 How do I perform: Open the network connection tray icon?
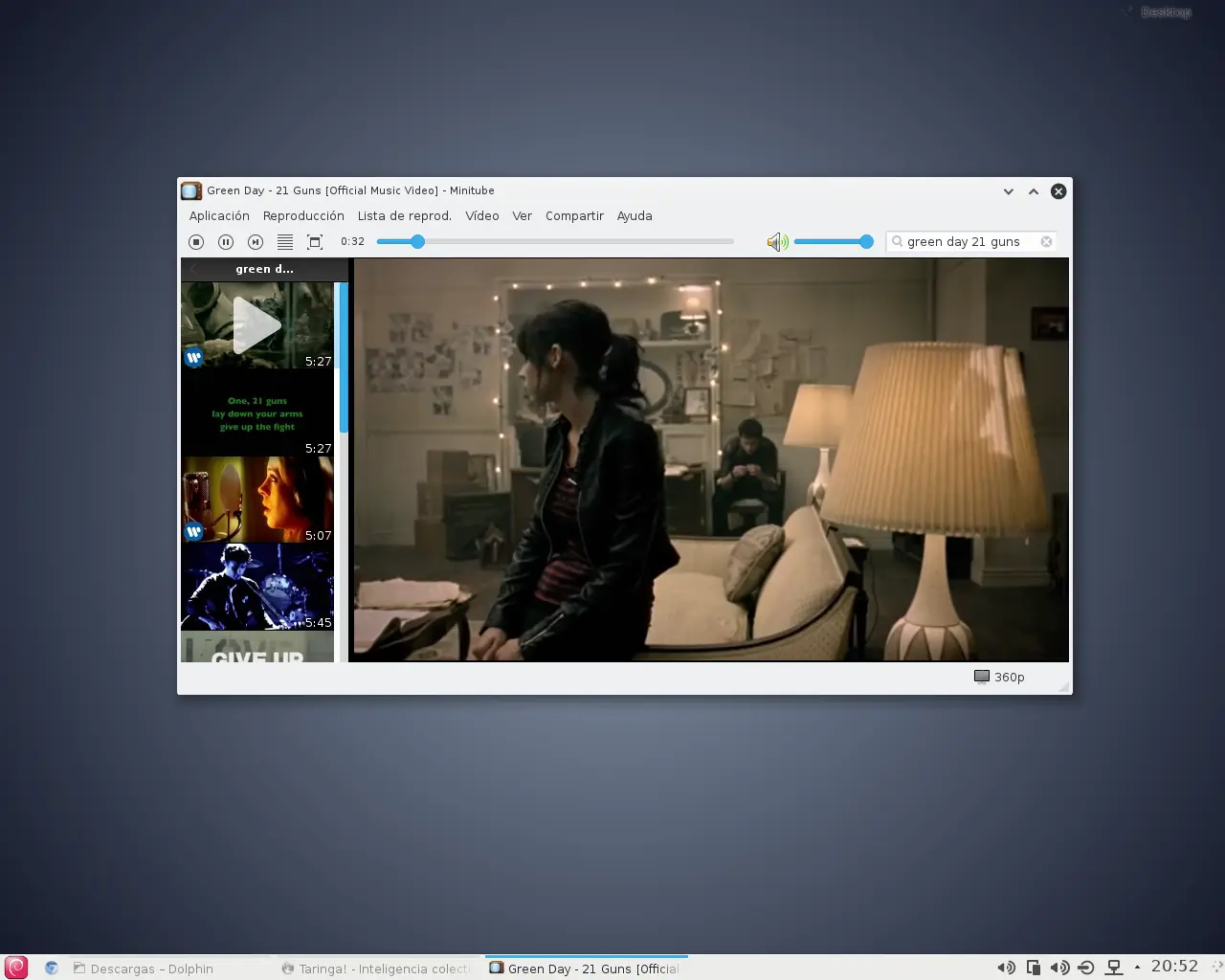click(x=1113, y=968)
